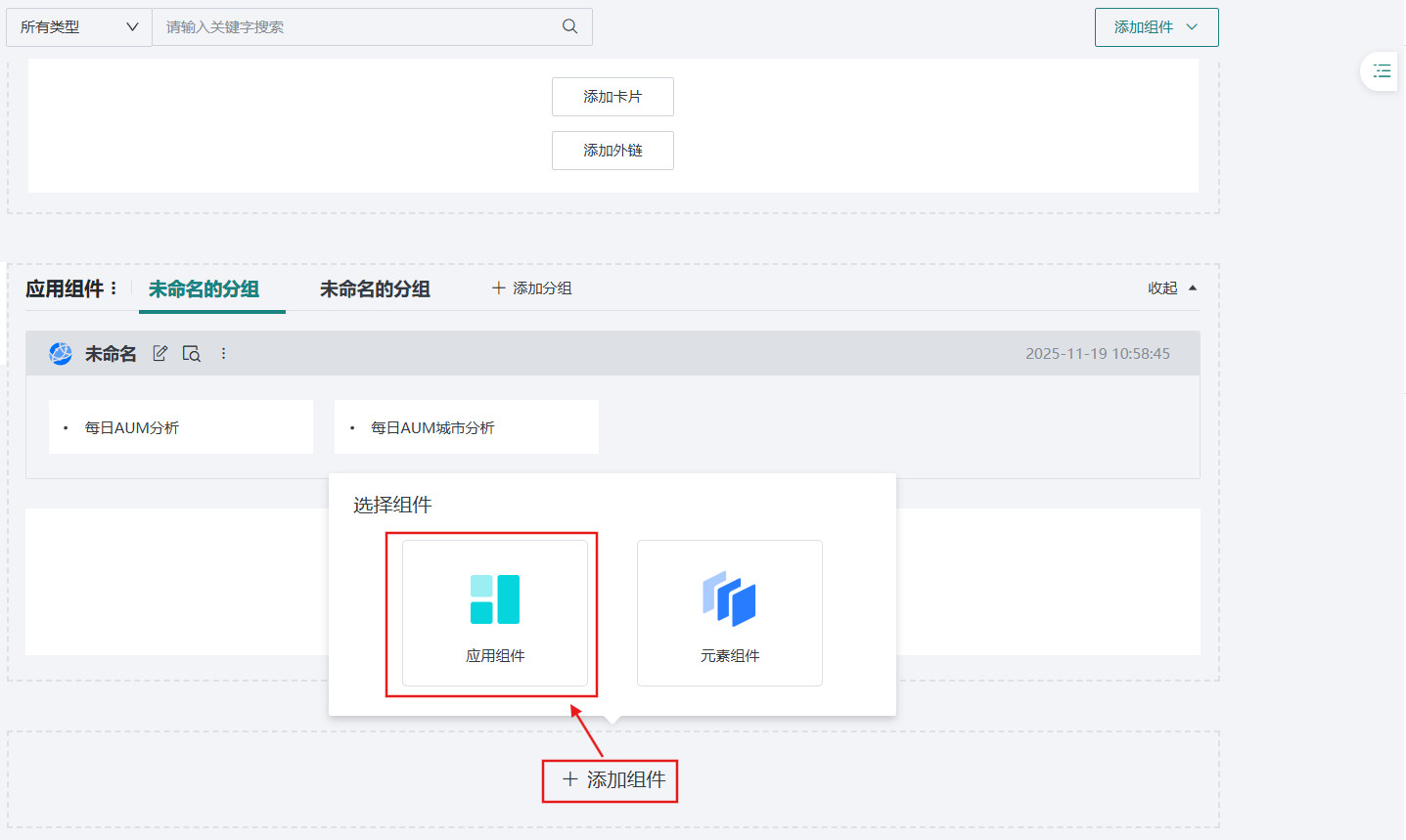Viewport: 1406px width, 840px height.
Task: Click the bottom 添加组件 button
Action: [x=610, y=780]
